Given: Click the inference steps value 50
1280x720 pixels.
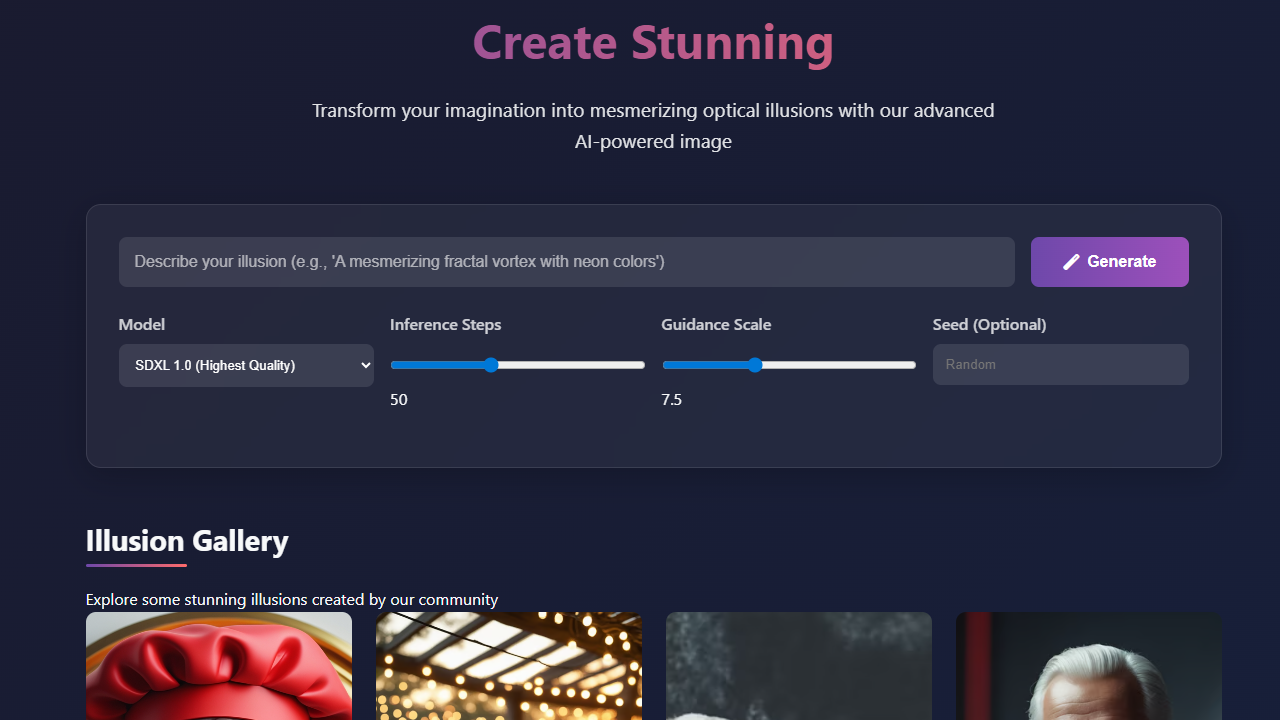Looking at the screenshot, I should coord(399,400).
